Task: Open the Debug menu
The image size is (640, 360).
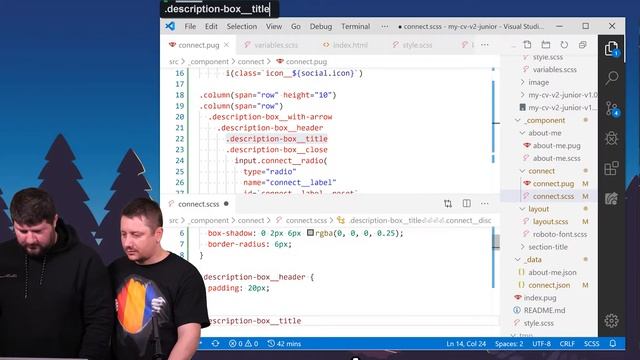Action: pyautogui.click(x=321, y=27)
